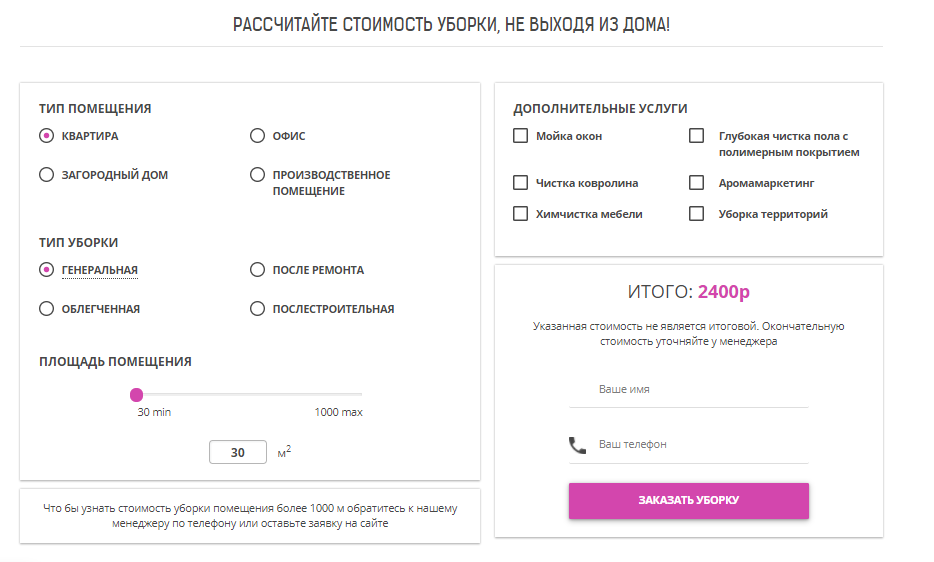Select the Офис room type
934x562 pixels.
coord(257,136)
